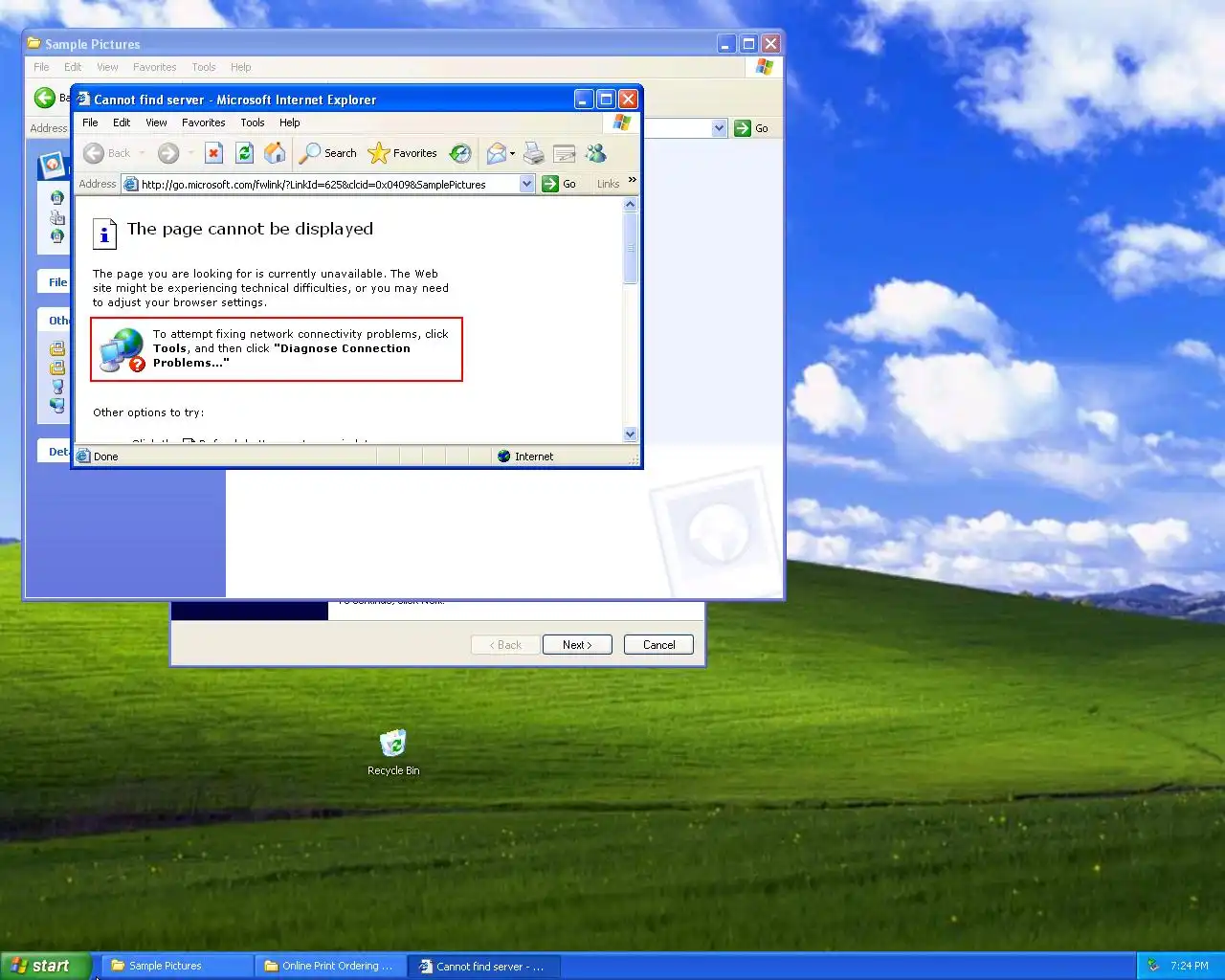Click the status bar Done page icon
The image size is (1225, 980).
83,457
